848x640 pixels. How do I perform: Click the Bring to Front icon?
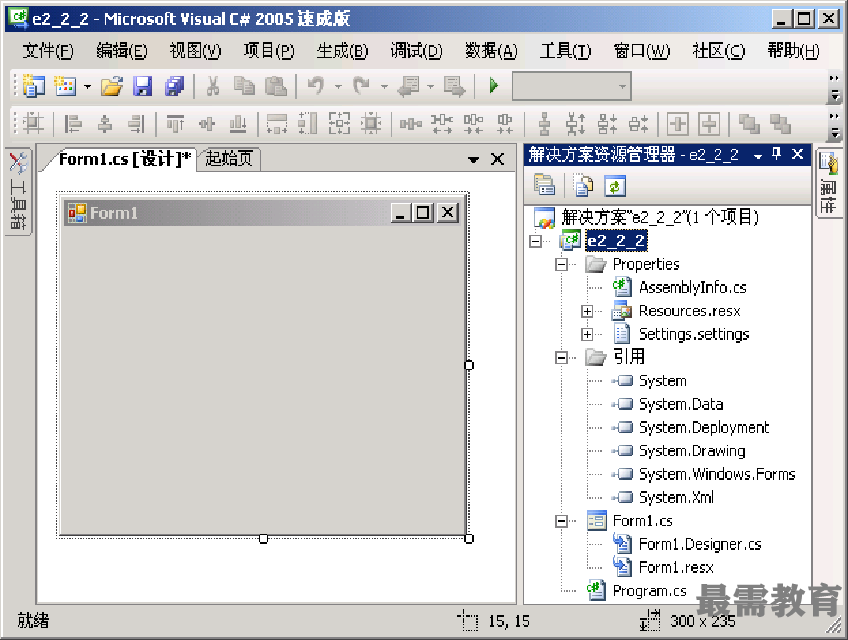(749, 124)
